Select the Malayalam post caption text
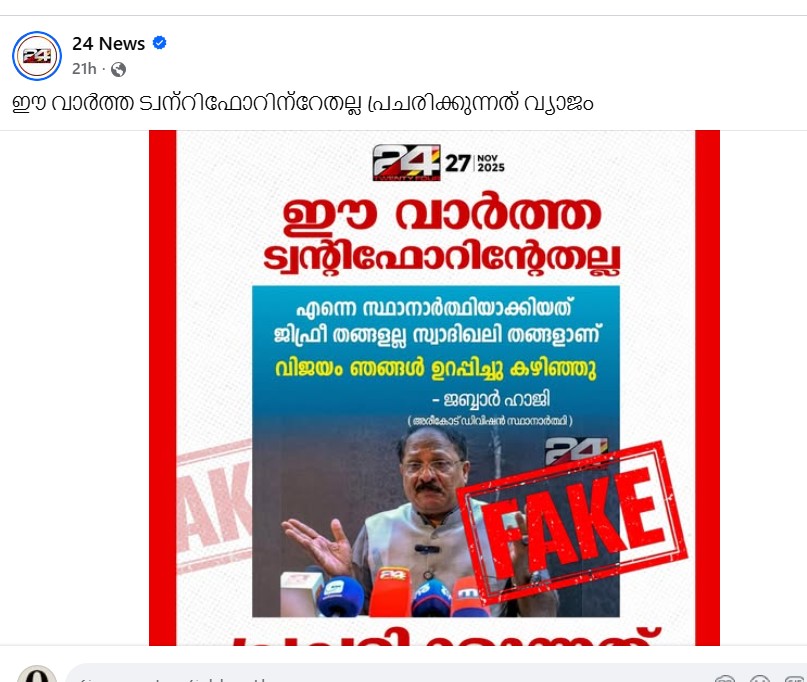This screenshot has height=682, width=807. tap(303, 102)
